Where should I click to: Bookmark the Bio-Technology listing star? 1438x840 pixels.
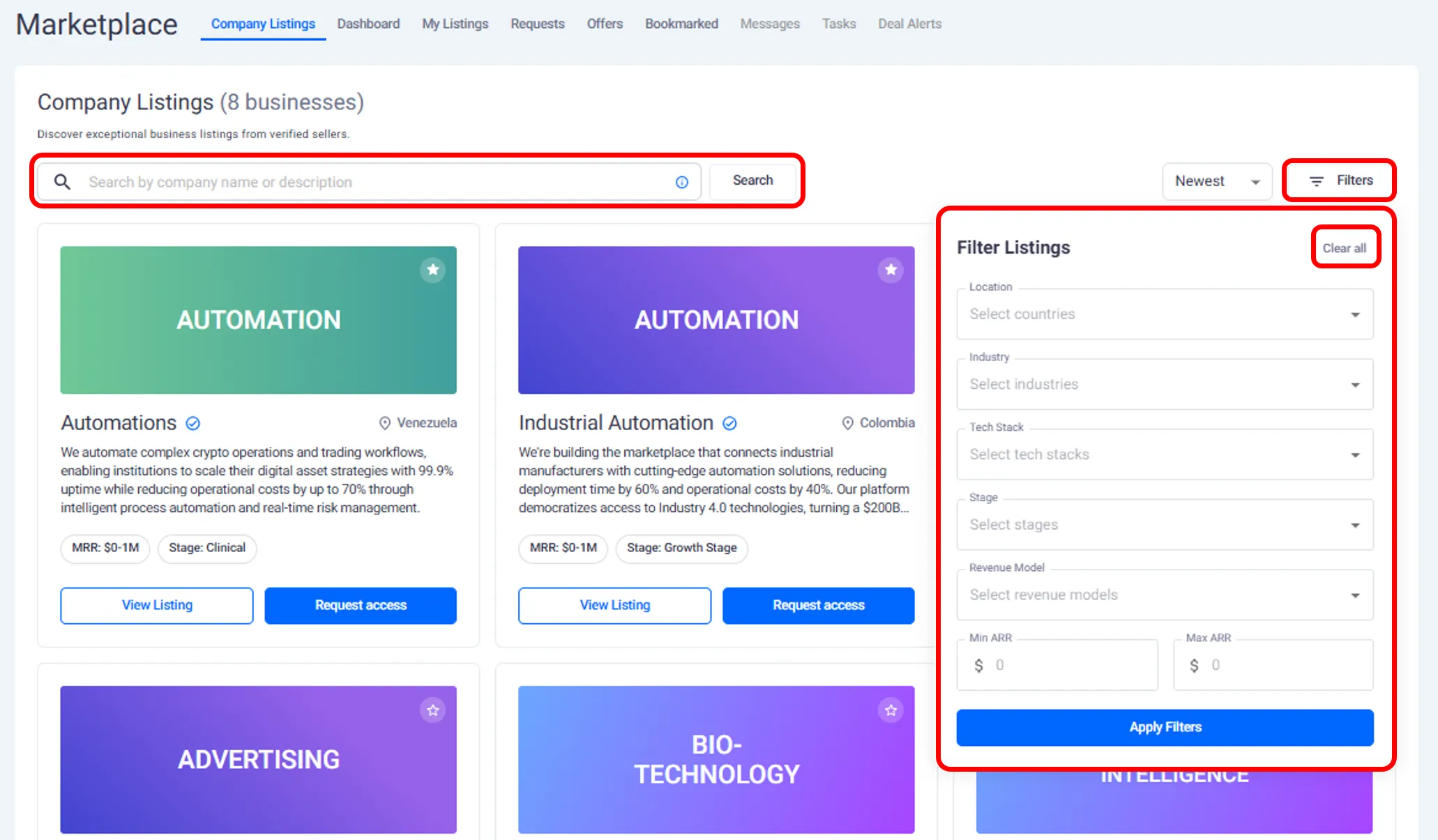[891, 710]
